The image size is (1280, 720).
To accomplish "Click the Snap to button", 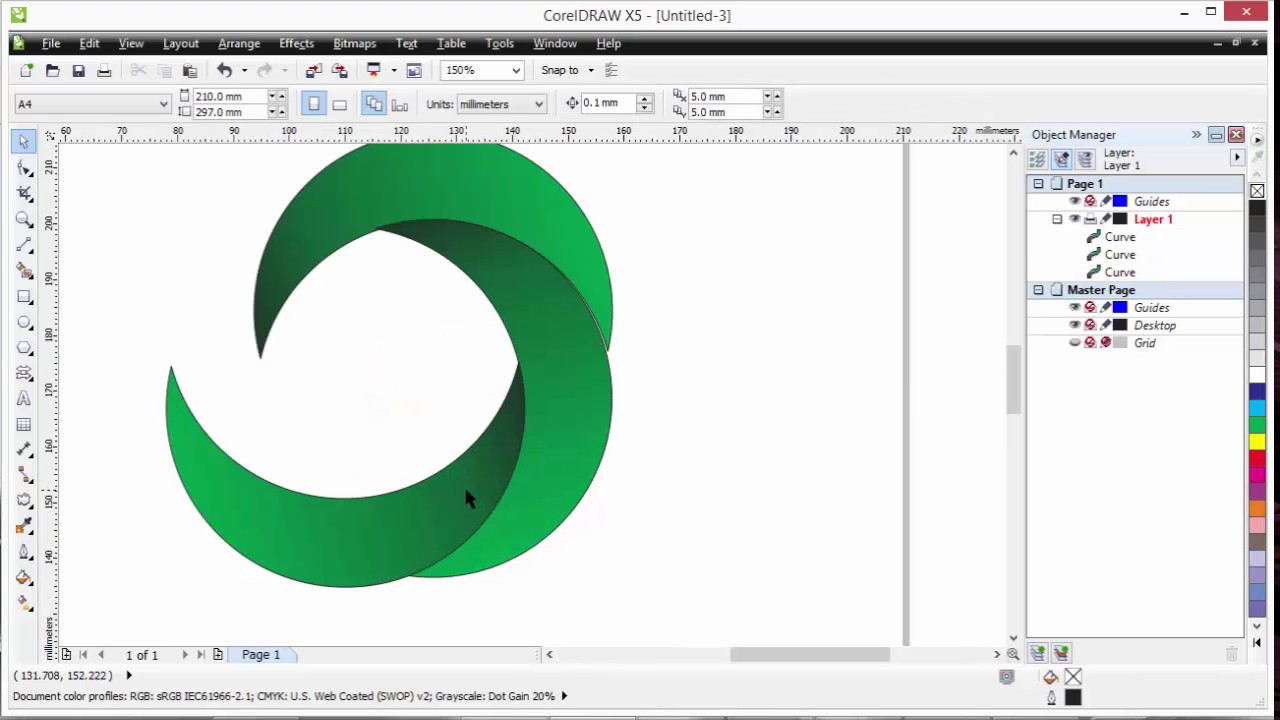I will pyautogui.click(x=560, y=70).
